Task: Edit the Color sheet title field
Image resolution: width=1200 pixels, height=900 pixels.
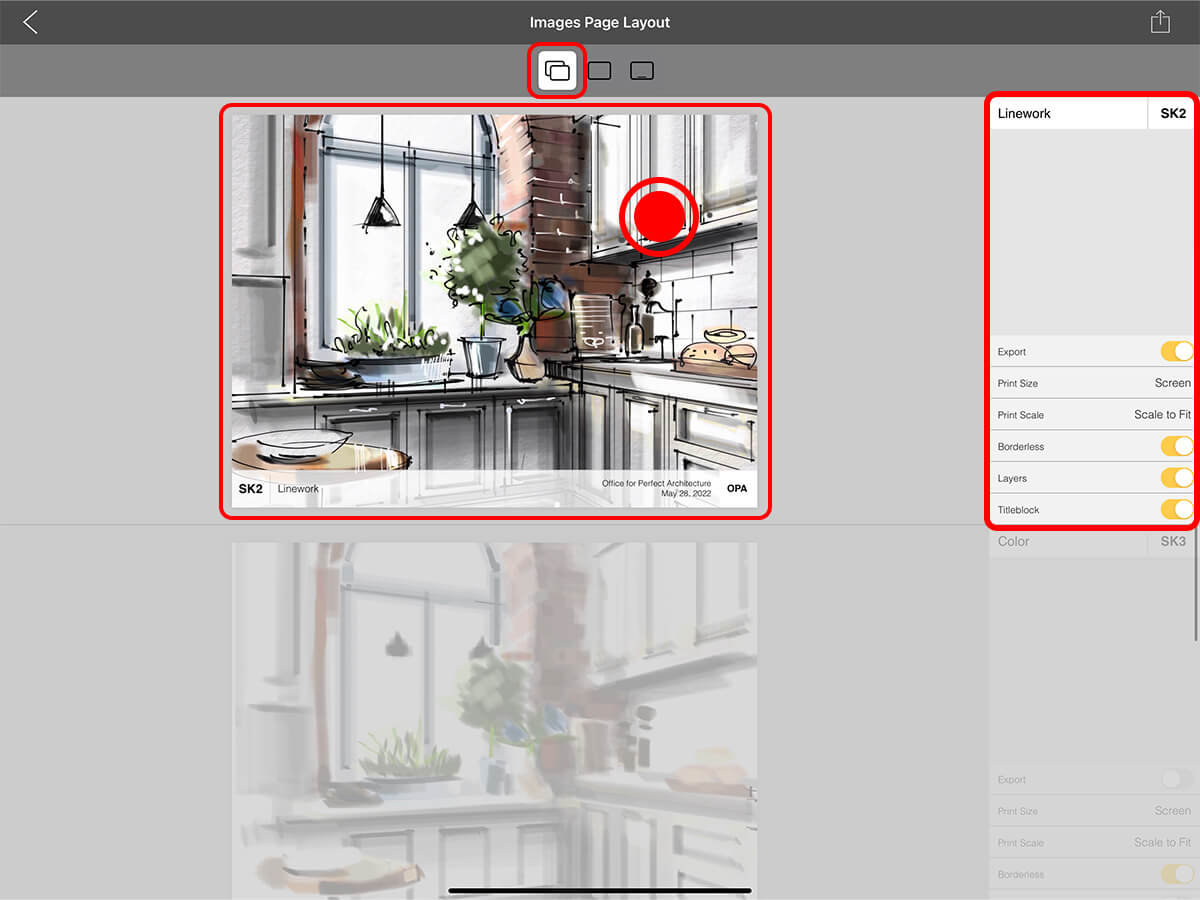Action: (x=1068, y=541)
